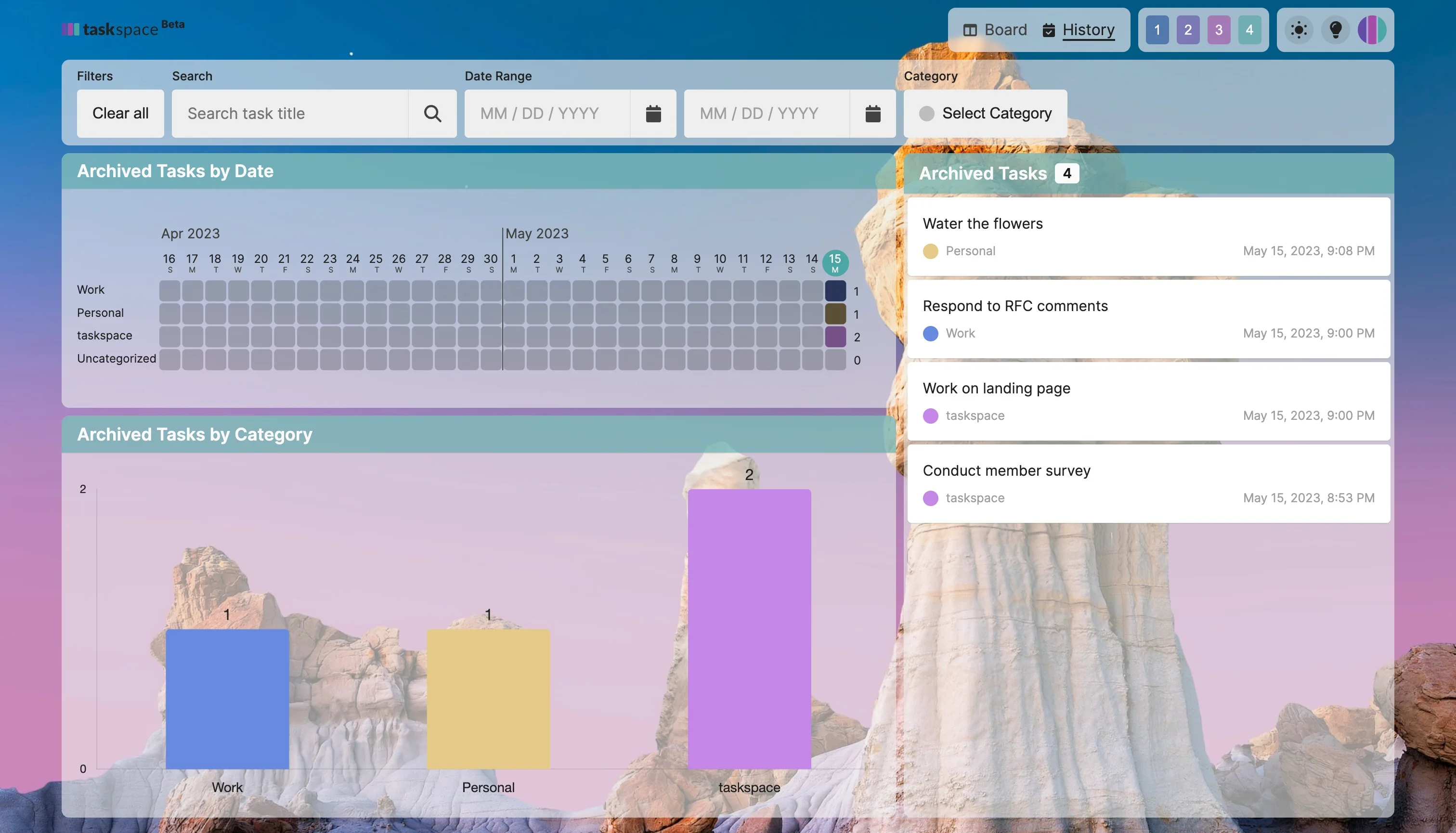
Task: Activate workspace 4
Action: 1249,30
